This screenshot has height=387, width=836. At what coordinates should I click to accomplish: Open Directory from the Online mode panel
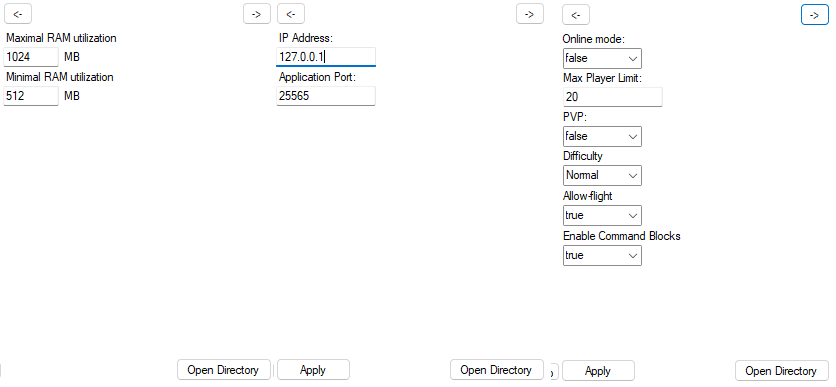[x=782, y=370]
